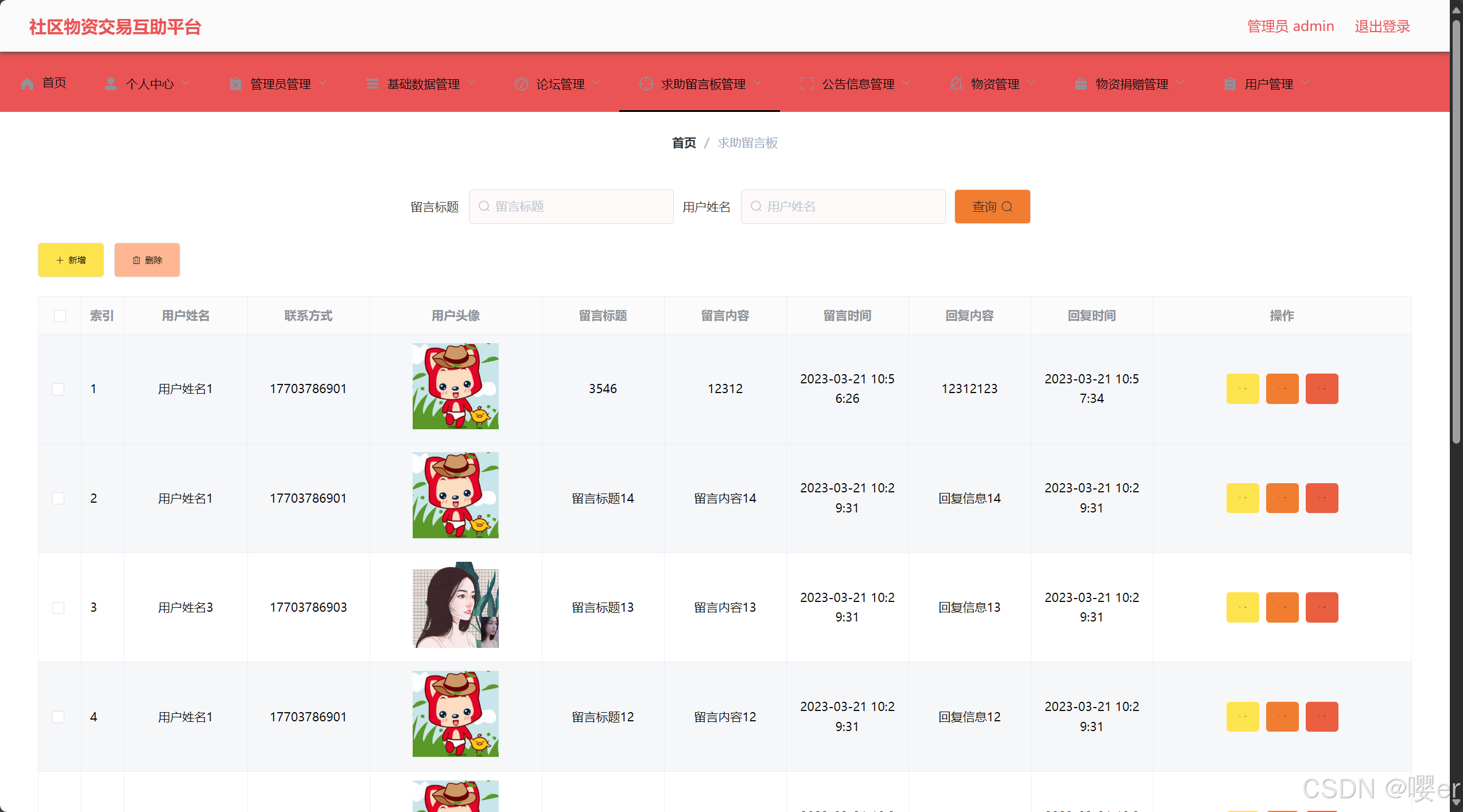Expand the 管理员管理 dropdown chevron
The width and height of the screenshot is (1463, 812).
tap(323, 83)
